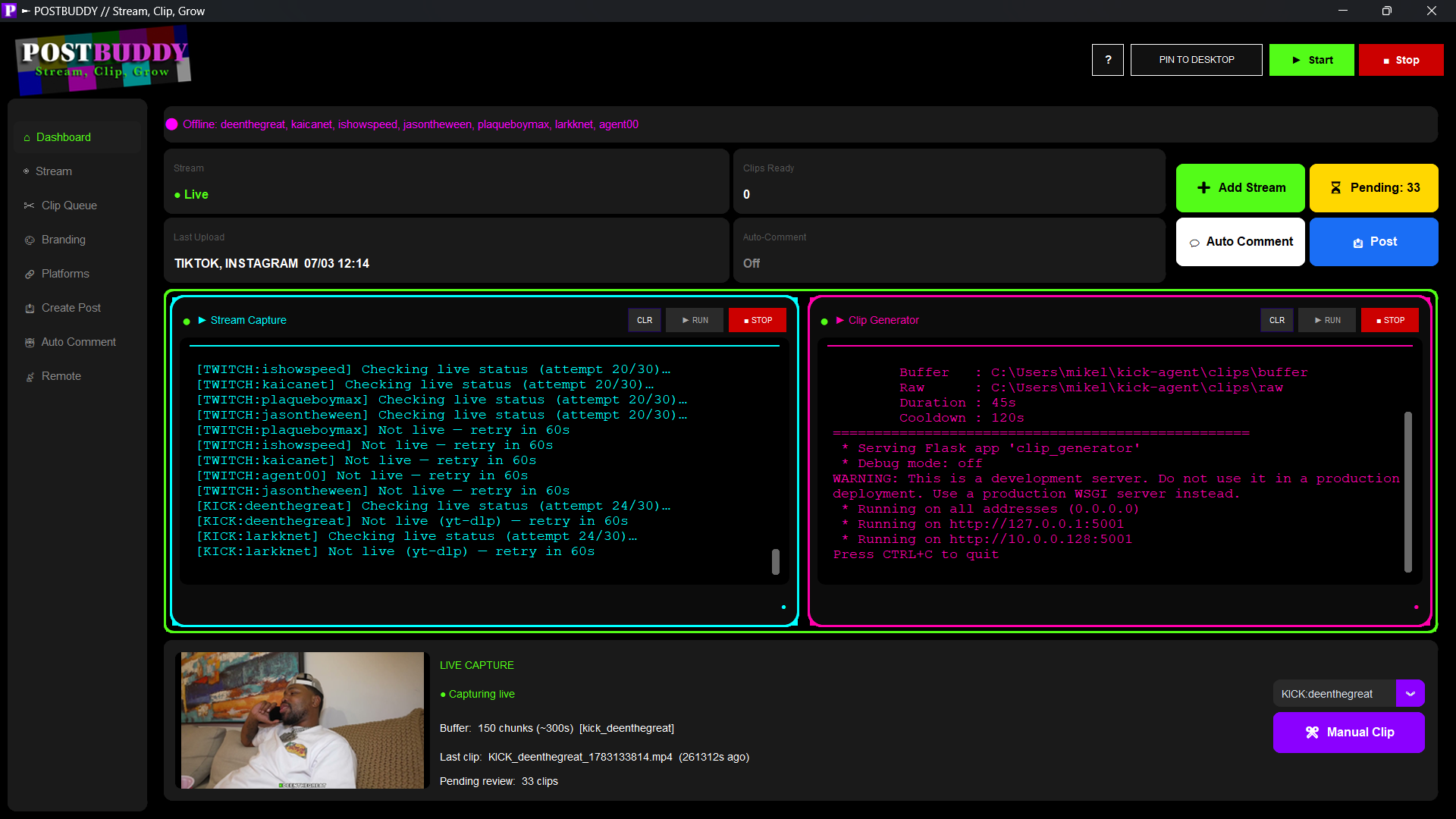Click the scissors icon beside Clip Queue
Viewport: 1456px width, 819px height.
coord(30,206)
